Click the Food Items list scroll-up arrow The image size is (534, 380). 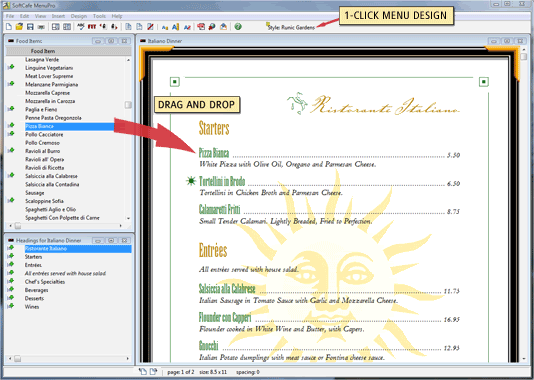coord(128,60)
